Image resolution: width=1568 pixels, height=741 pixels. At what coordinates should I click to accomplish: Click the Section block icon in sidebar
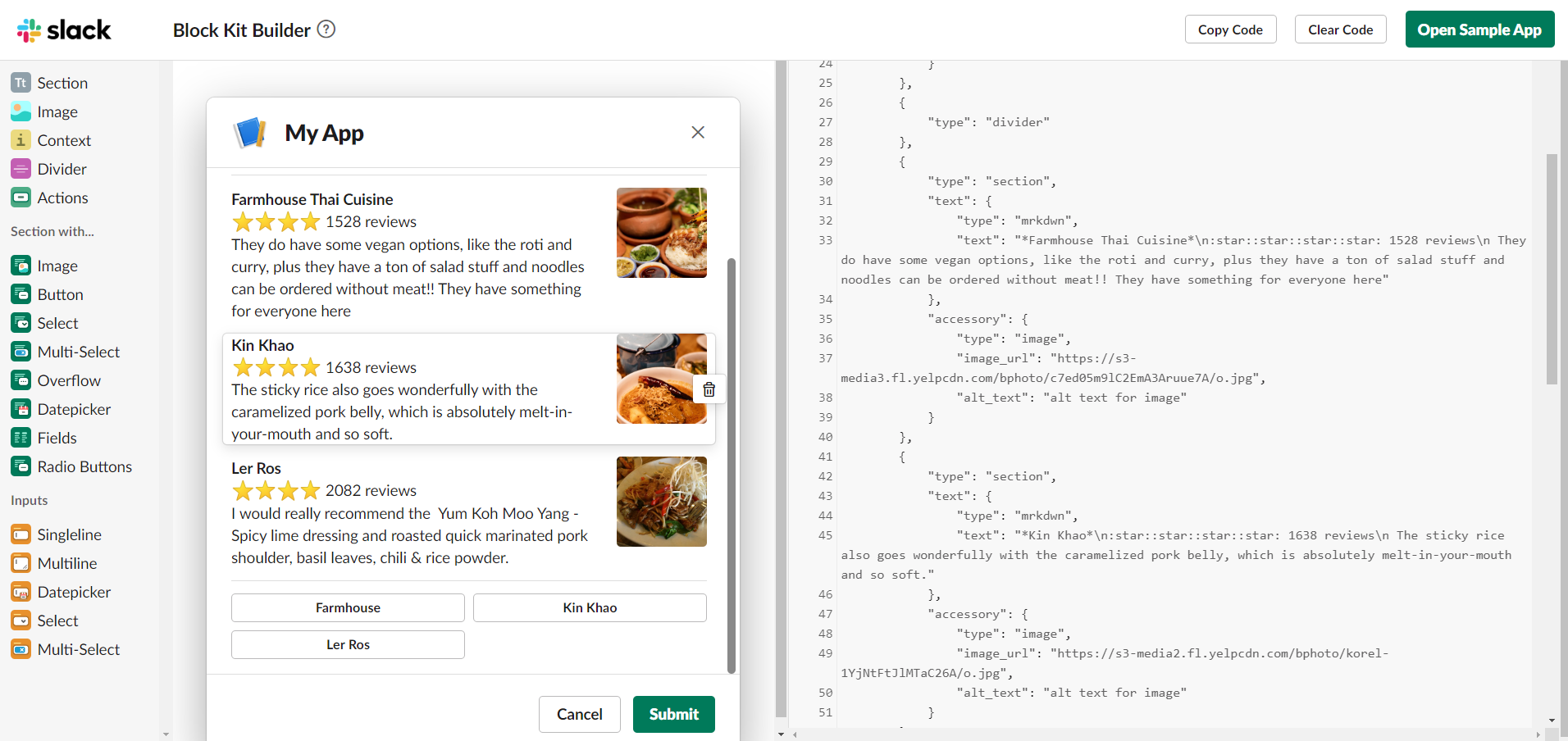21,83
